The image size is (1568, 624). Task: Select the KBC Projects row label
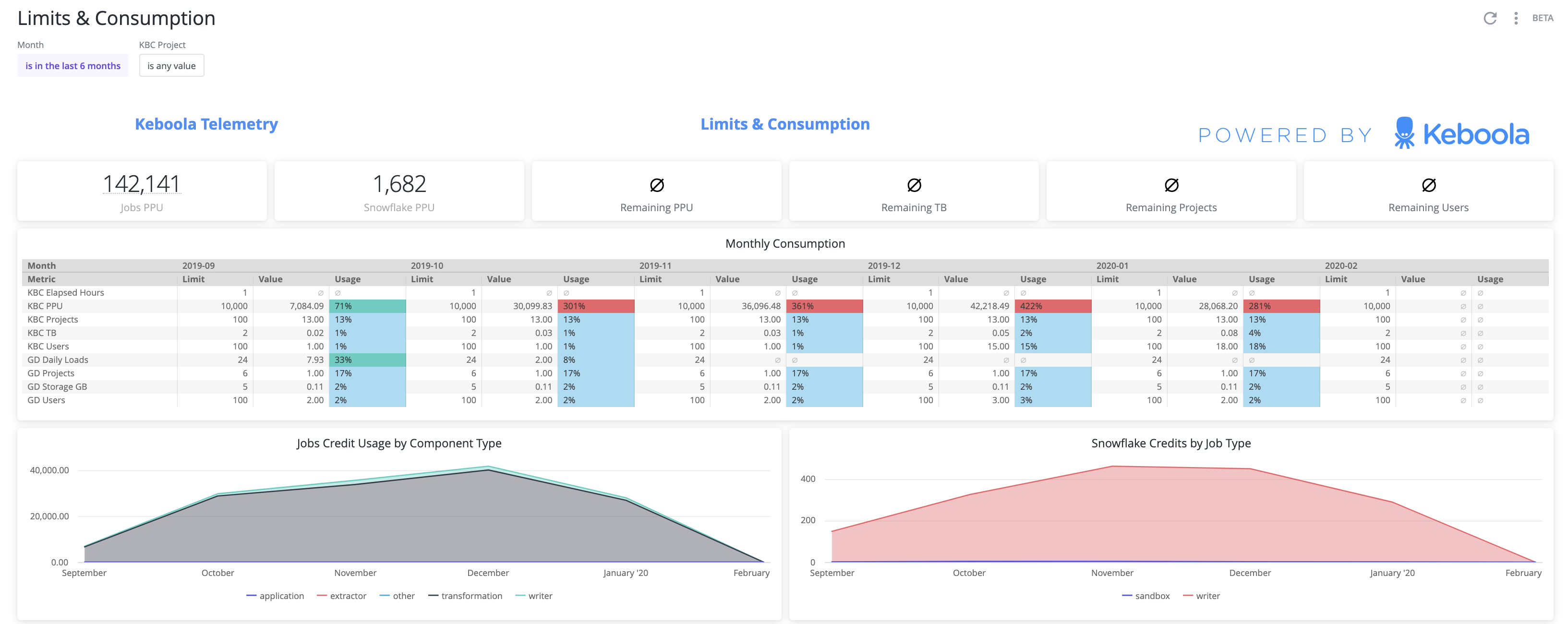coord(53,320)
